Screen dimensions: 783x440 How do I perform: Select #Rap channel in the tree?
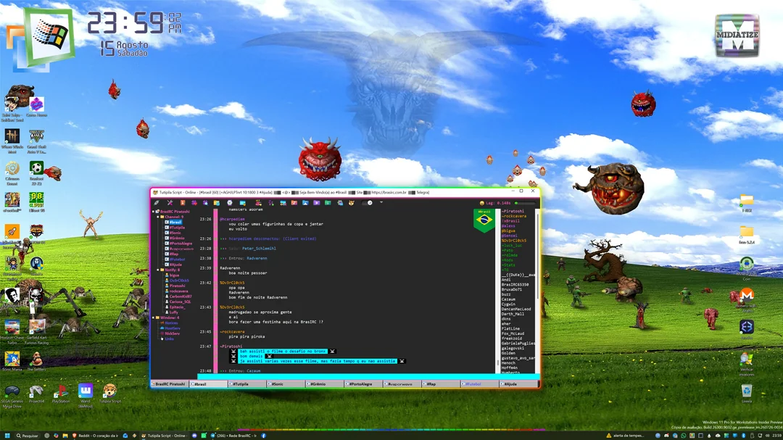click(174, 254)
